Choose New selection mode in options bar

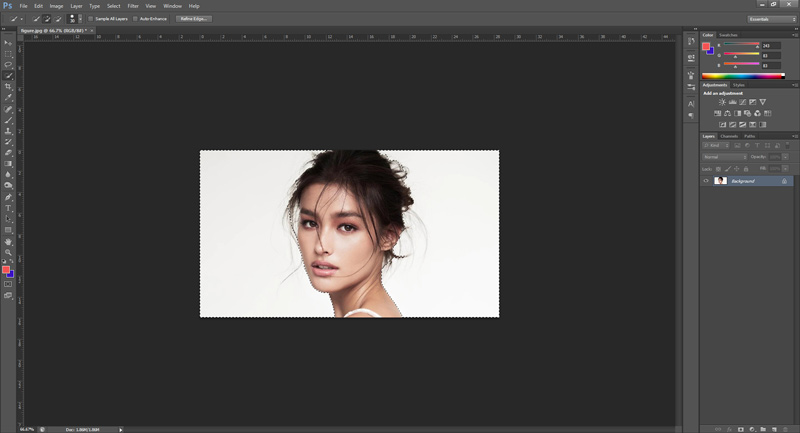(x=36, y=19)
